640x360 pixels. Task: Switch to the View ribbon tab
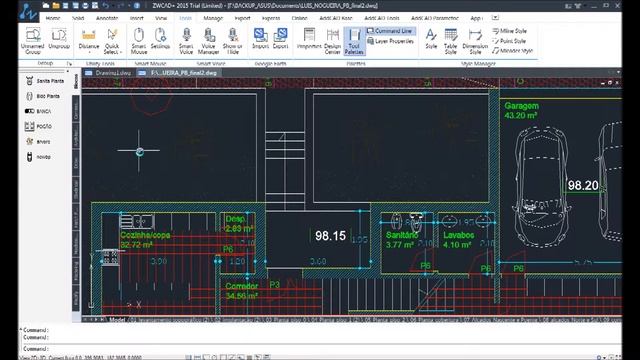coord(161,18)
